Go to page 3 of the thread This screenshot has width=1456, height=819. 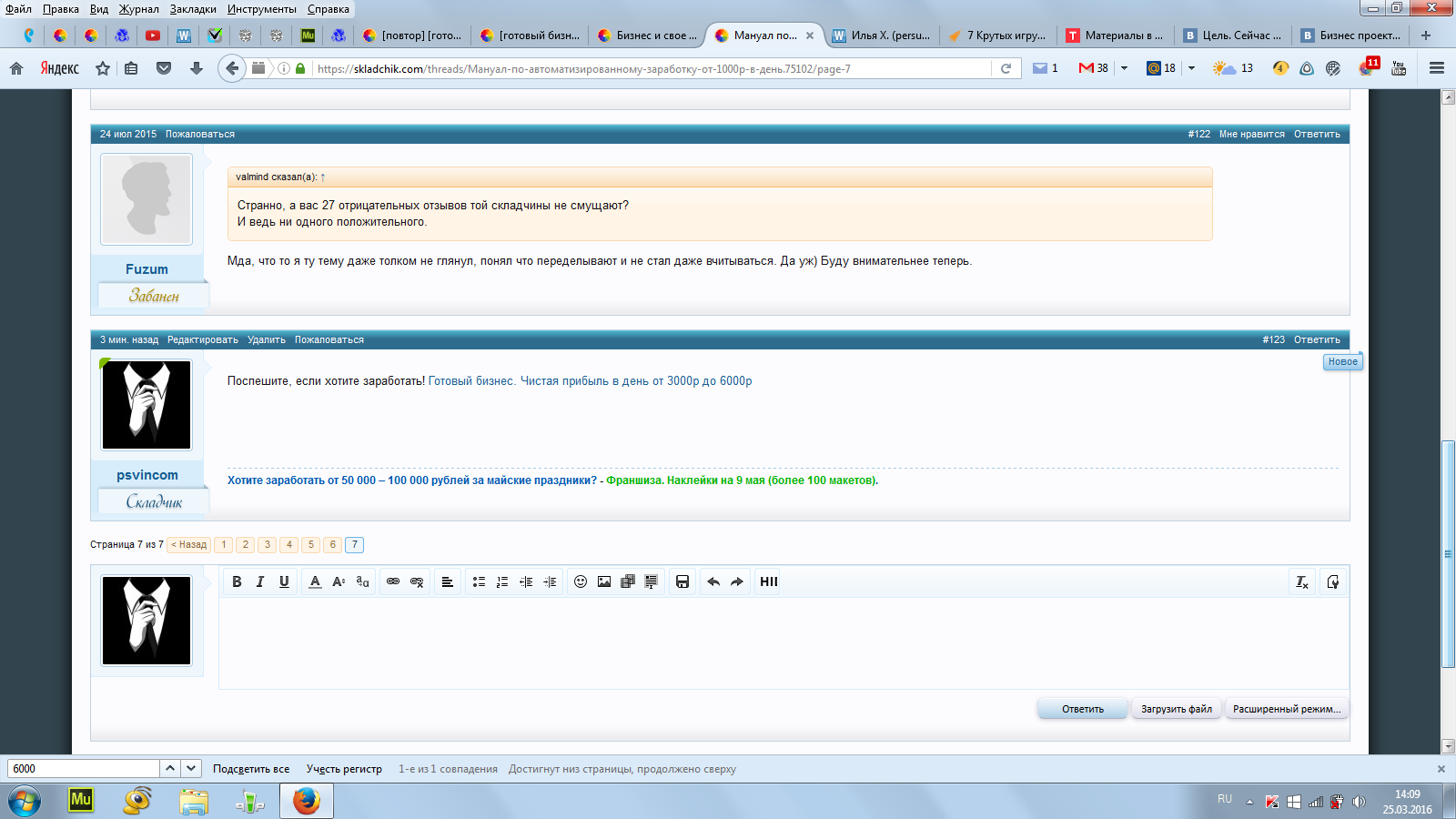(x=268, y=544)
